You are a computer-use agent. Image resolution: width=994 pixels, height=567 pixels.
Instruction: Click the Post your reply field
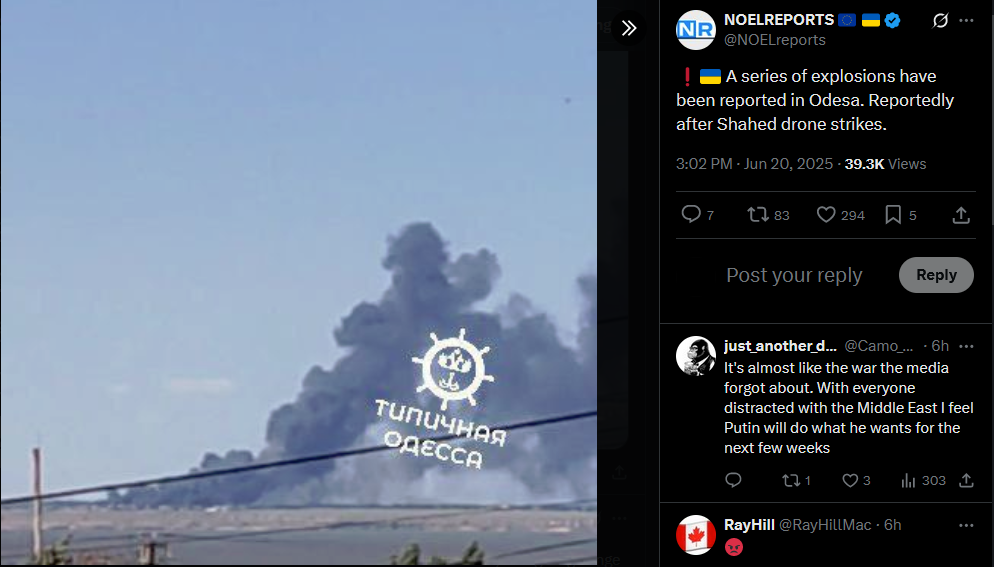click(x=794, y=275)
